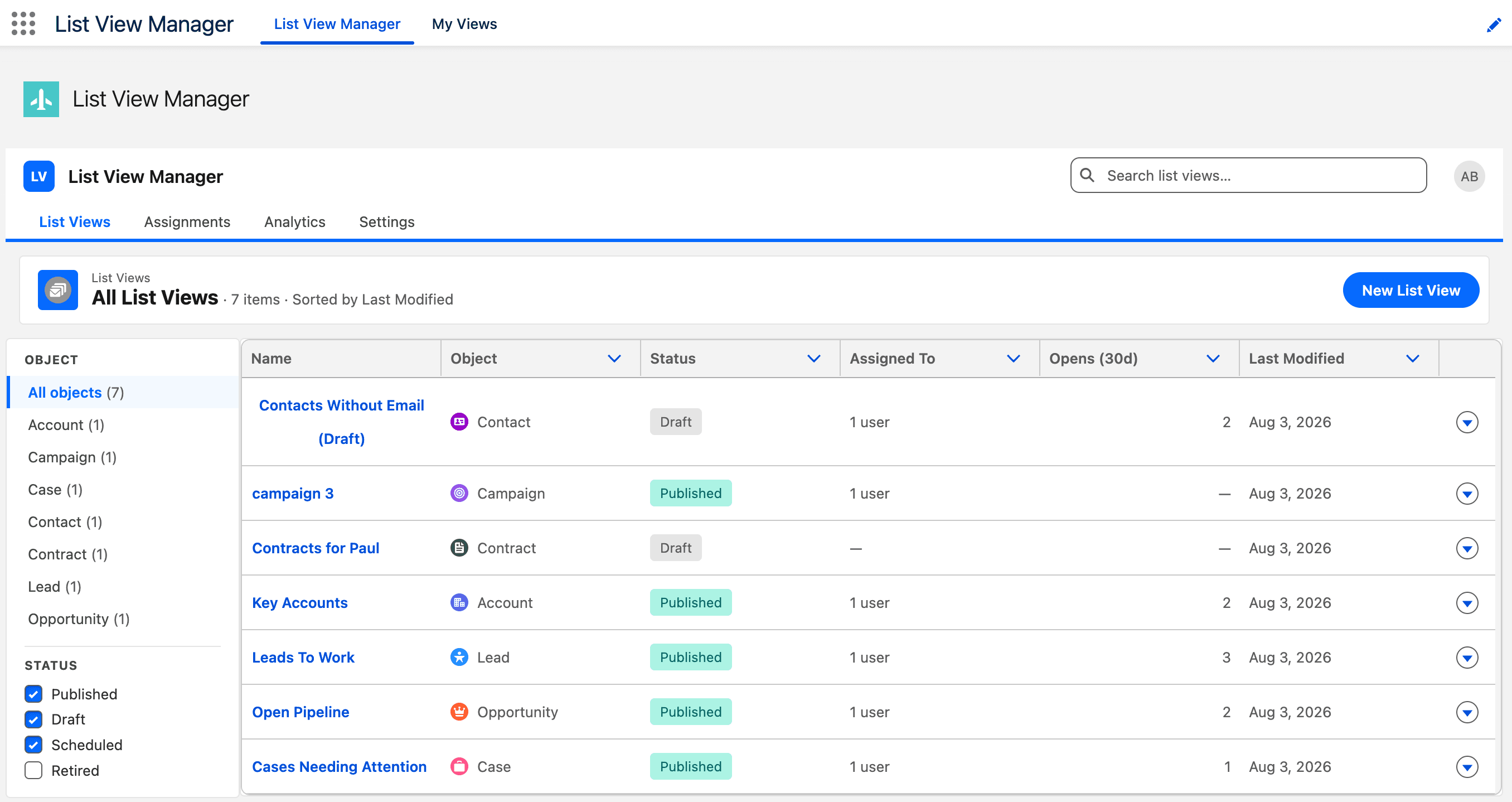Open row actions for campaign 3
The height and width of the screenshot is (802, 1512).
(1467, 494)
